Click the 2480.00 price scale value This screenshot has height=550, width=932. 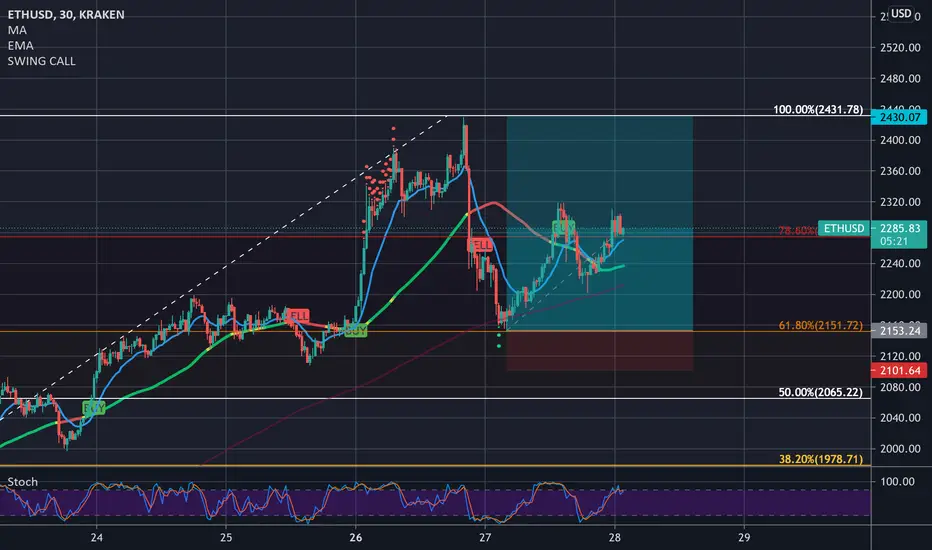[x=900, y=78]
